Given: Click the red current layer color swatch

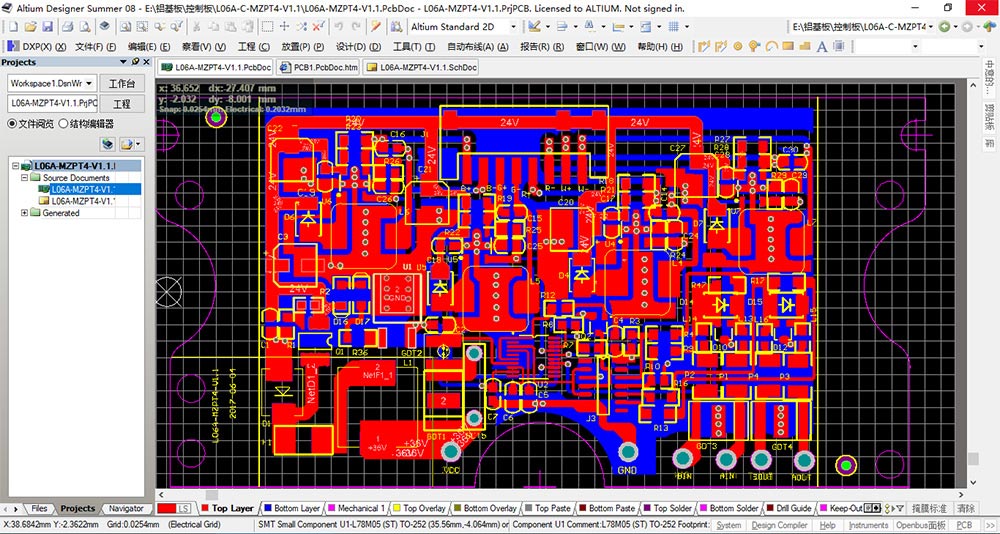Looking at the screenshot, I should point(166,508).
